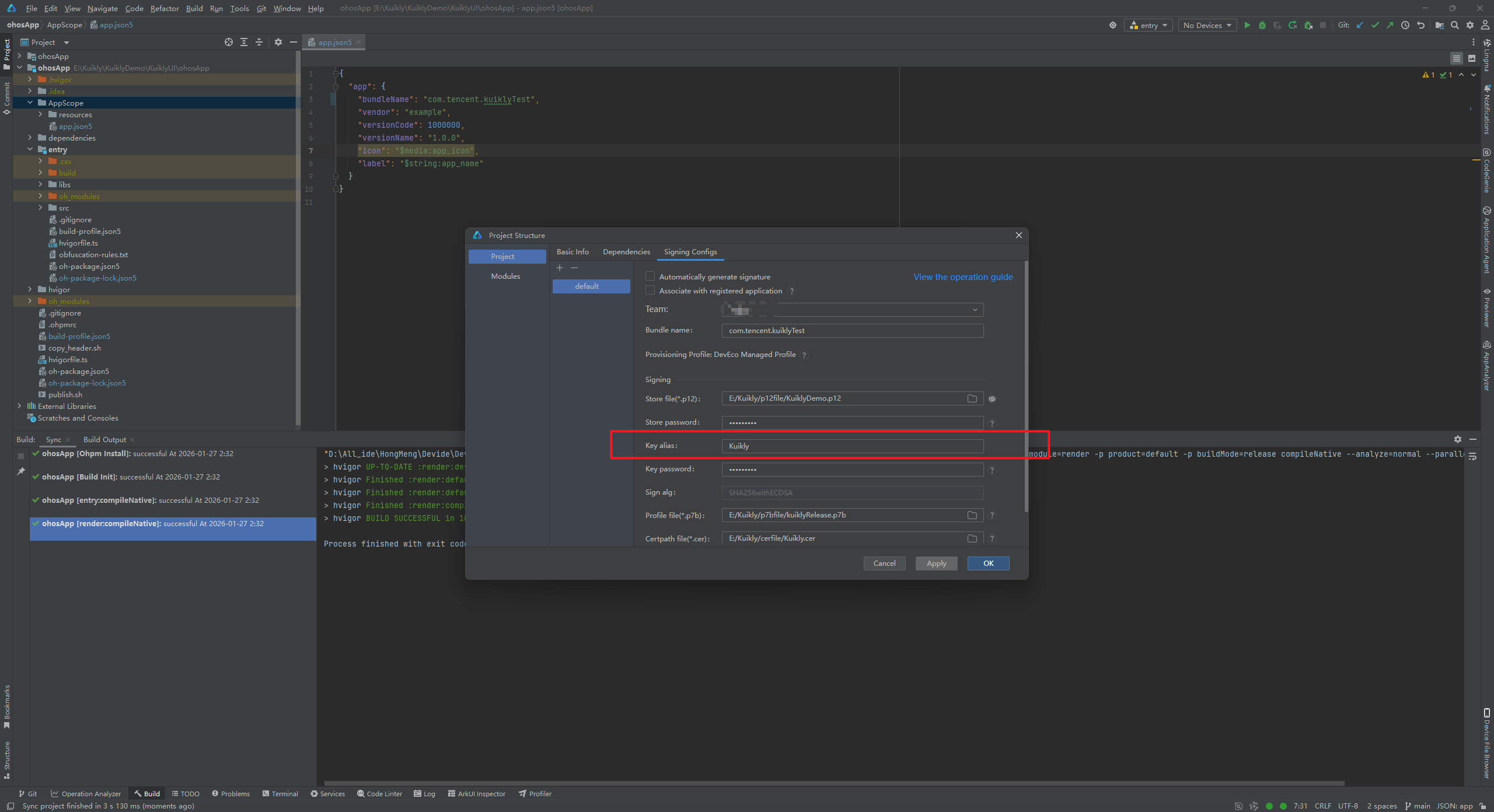Open No Devices dropdown
Viewport: 1494px width, 812px height.
[x=1207, y=25]
